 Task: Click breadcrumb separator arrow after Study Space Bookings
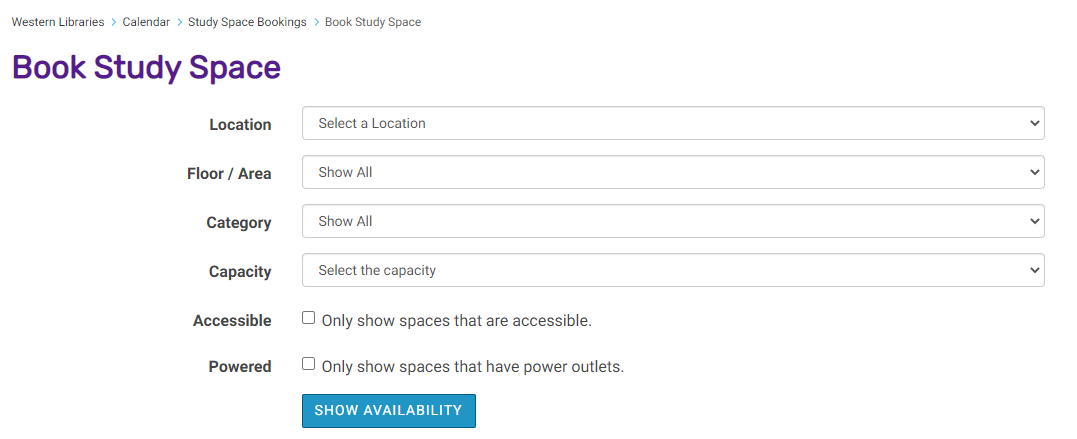(316, 22)
